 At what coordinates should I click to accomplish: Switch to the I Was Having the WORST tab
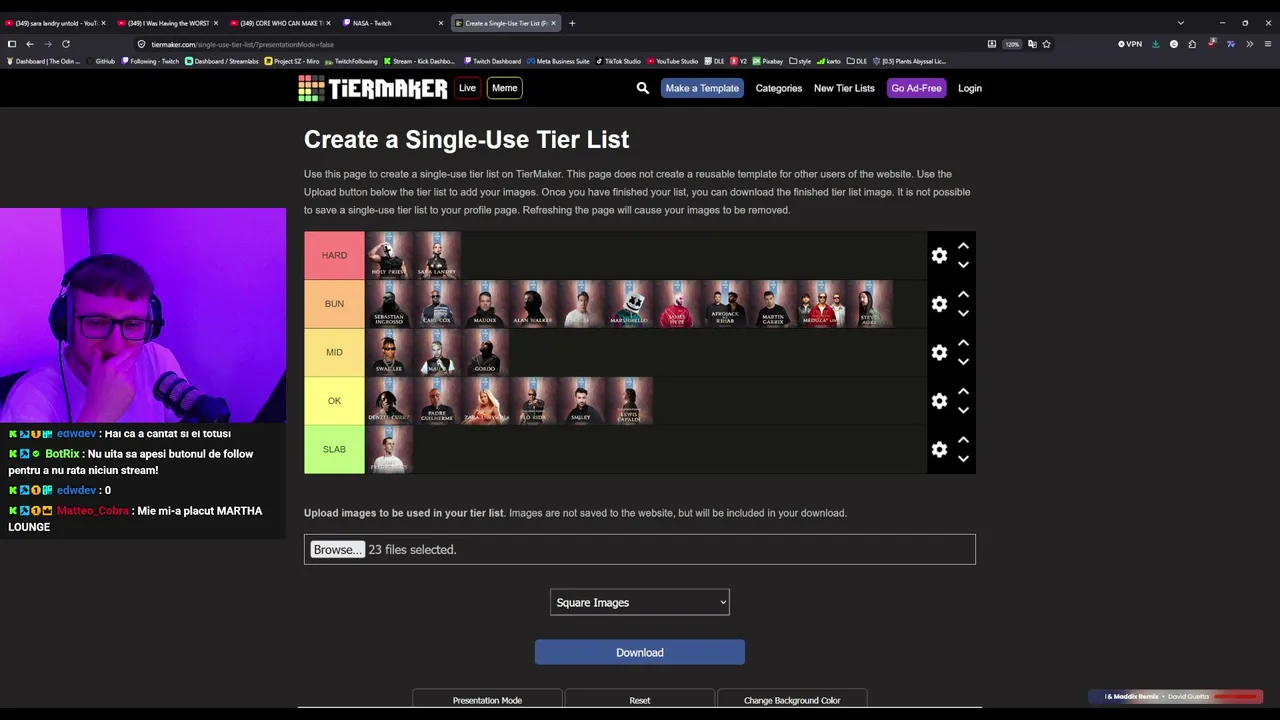click(x=166, y=23)
